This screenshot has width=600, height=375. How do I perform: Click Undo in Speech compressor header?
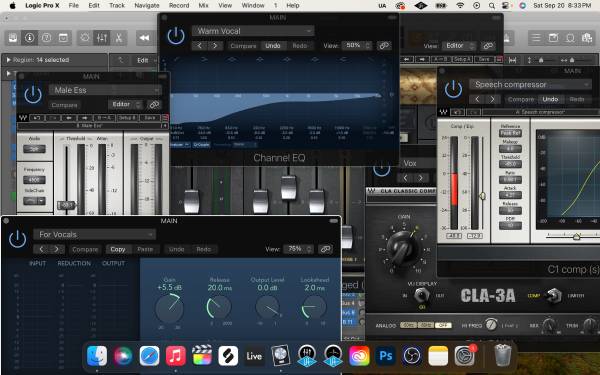pos(550,99)
